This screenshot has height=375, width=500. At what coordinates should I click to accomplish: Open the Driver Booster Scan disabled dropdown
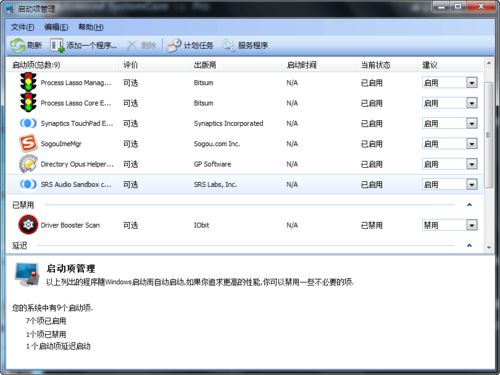coord(472,225)
